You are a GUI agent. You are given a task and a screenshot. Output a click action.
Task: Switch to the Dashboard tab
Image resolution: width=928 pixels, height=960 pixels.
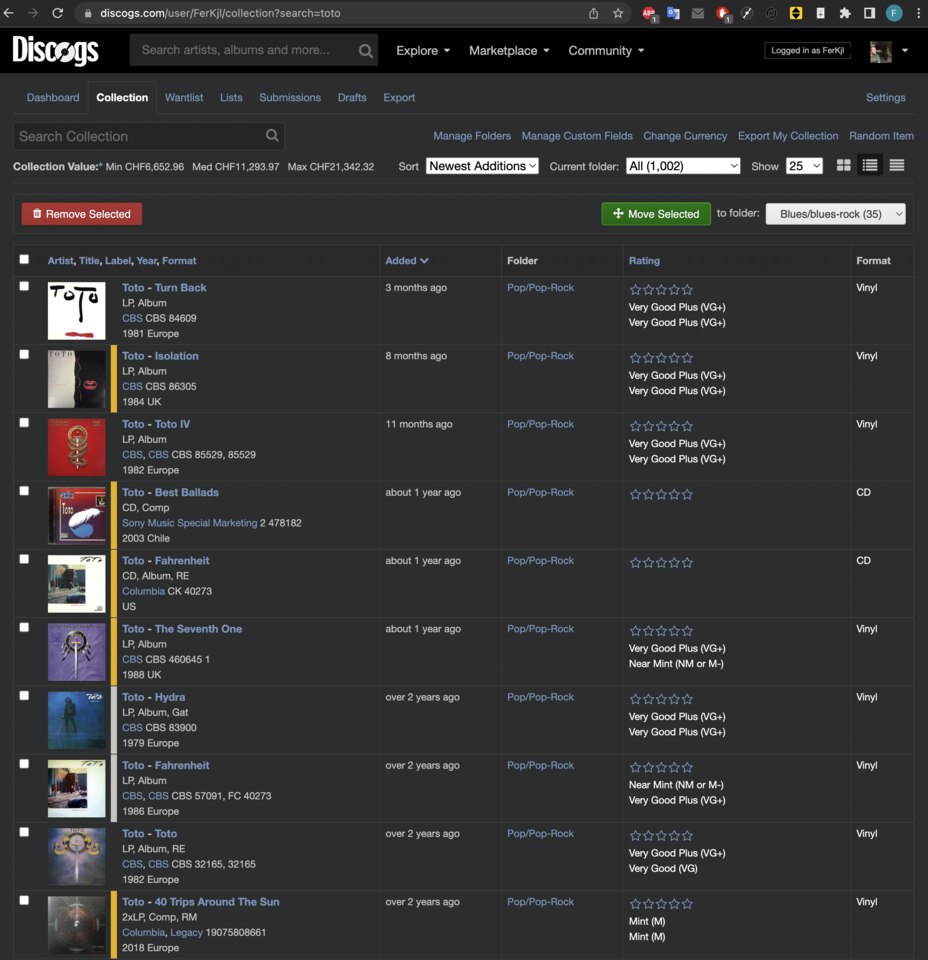click(53, 97)
